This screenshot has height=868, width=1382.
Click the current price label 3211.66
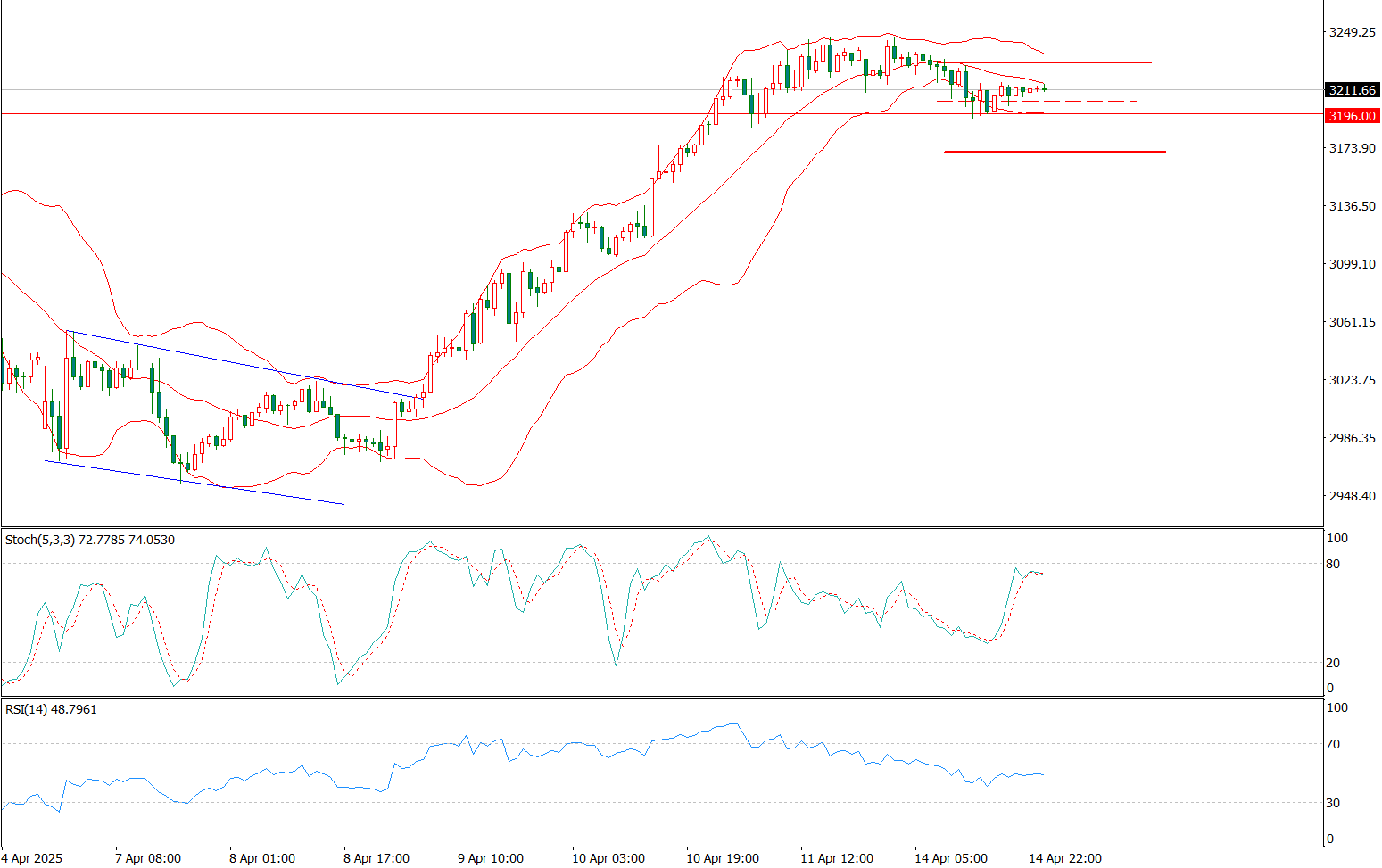coord(1352,90)
